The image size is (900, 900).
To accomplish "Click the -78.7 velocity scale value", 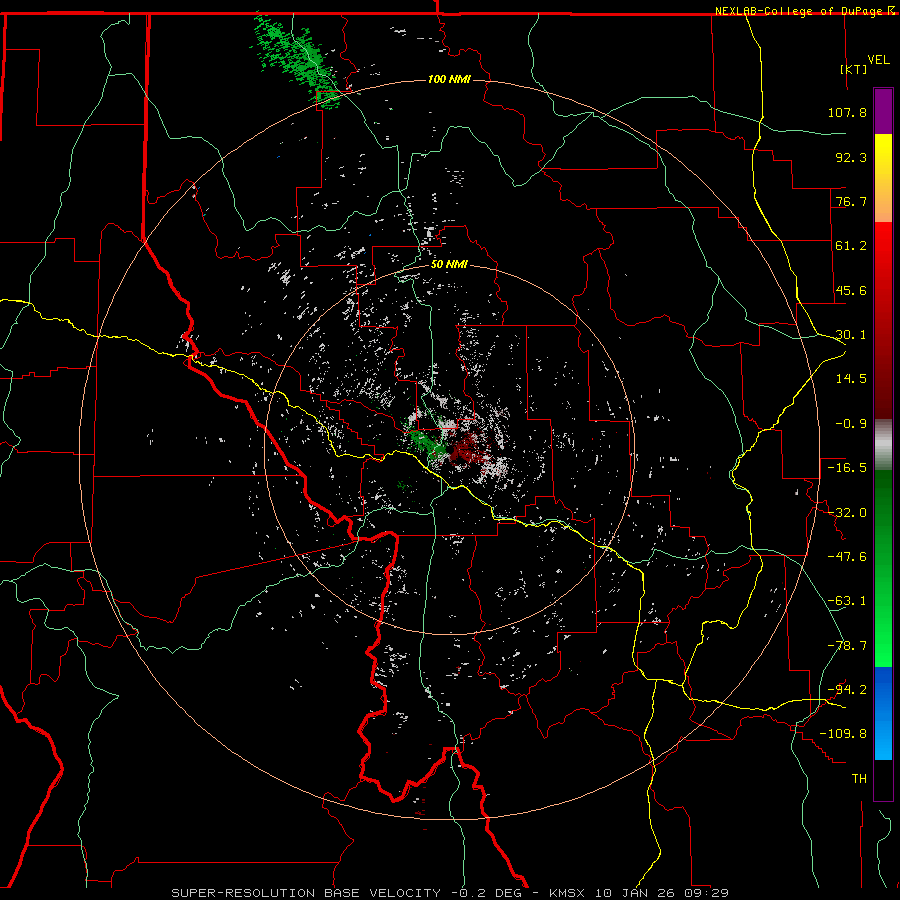I will (x=847, y=646).
